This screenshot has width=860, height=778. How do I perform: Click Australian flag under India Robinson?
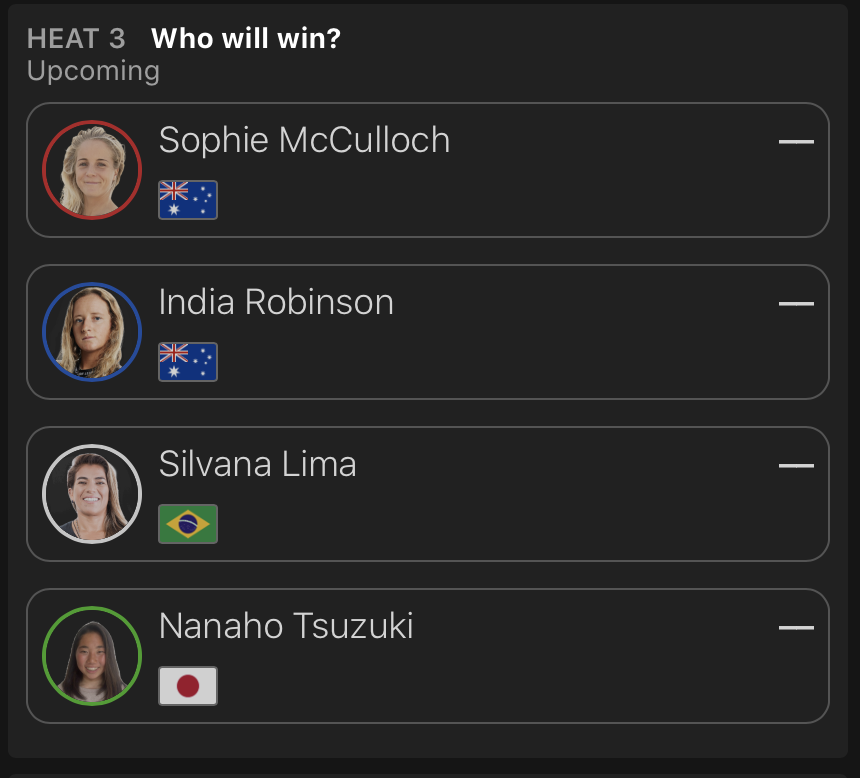point(188,362)
